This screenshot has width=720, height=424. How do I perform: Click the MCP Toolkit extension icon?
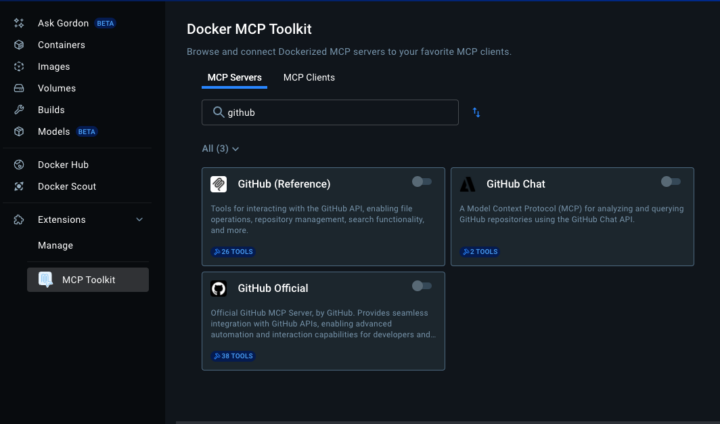click(45, 279)
